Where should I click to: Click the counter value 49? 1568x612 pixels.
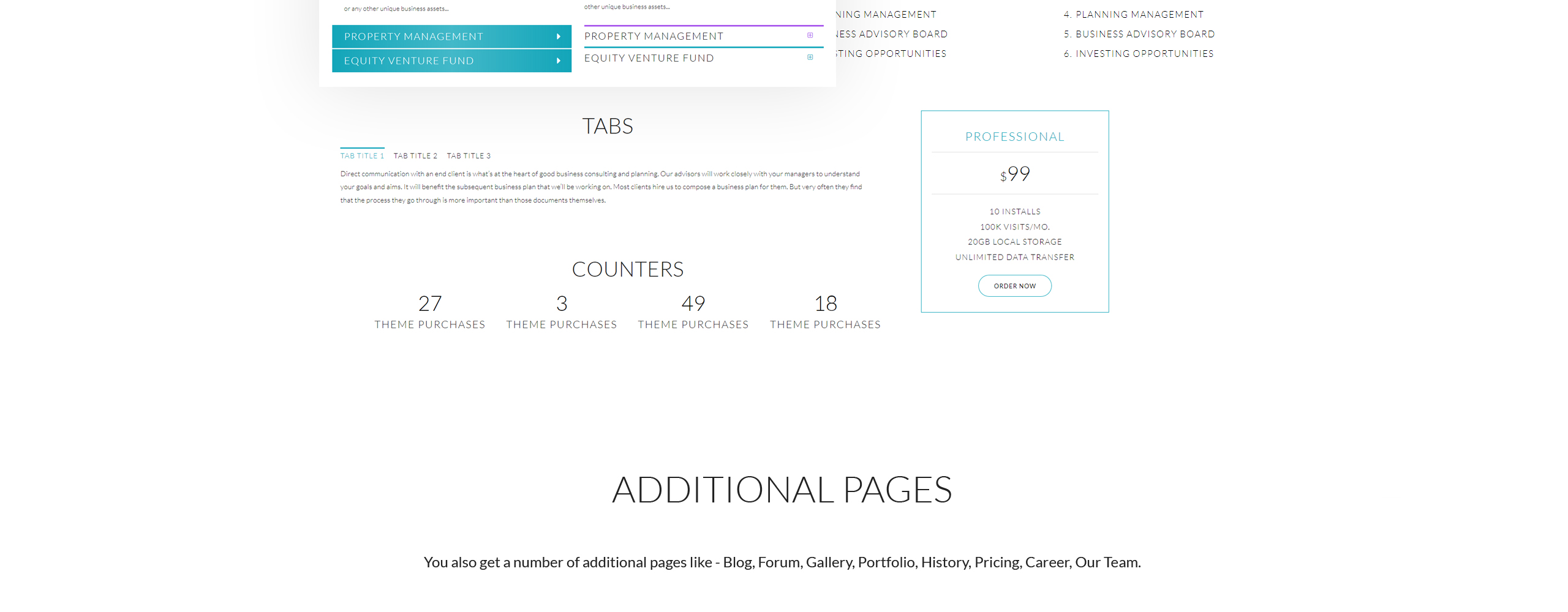[x=693, y=304]
